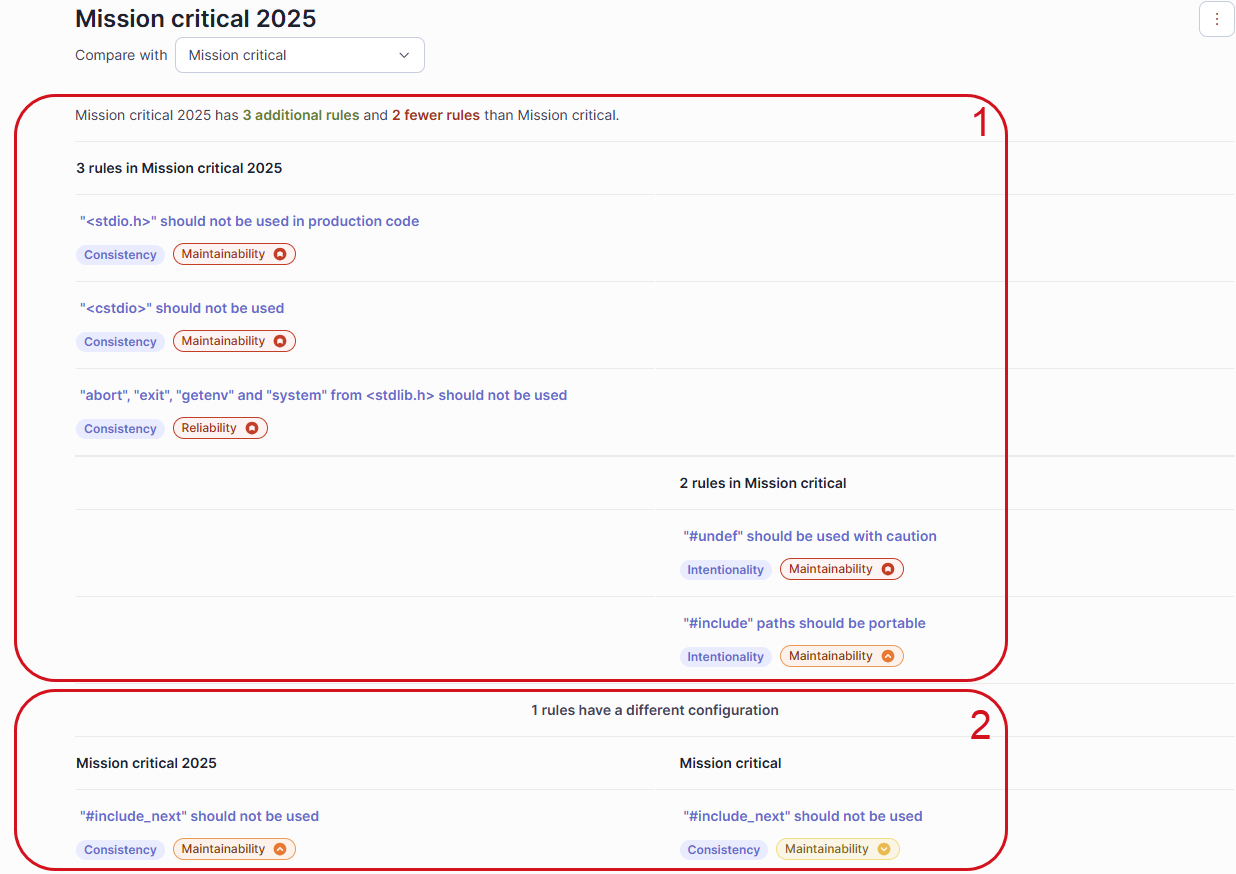Viewport: 1236px width, 874px height.
Task: Click right #include_next yellow Maintainability severity icon
Action: click(x=883, y=849)
